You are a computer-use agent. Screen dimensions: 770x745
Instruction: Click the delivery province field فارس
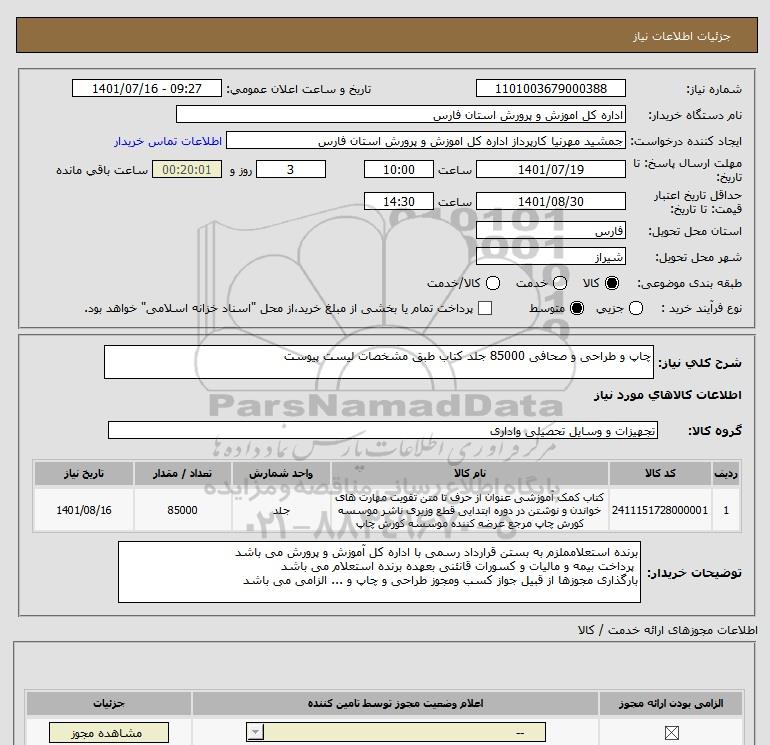[x=550, y=230]
